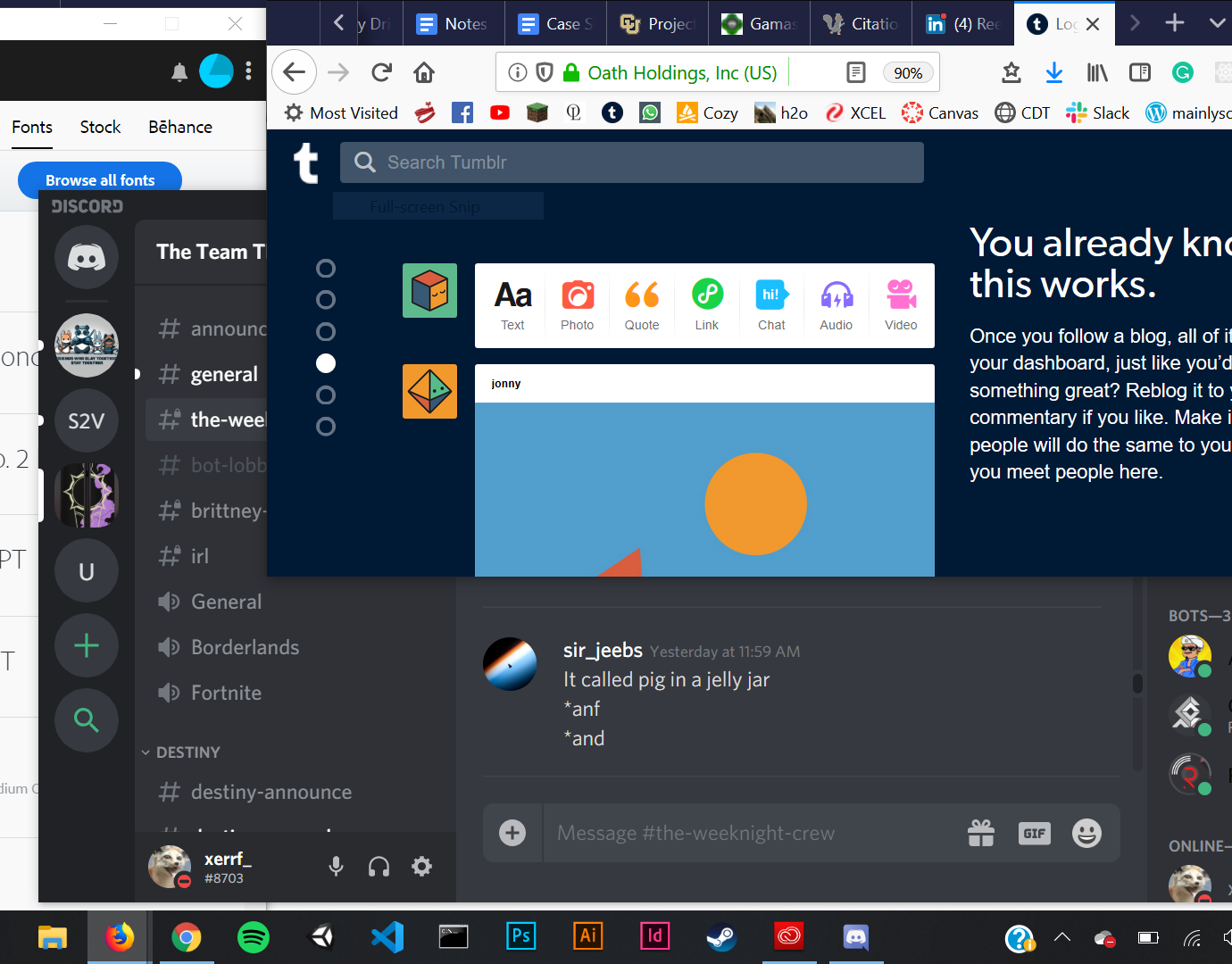This screenshot has width=1232, height=964.
Task: Toggle Firefox sidebar view
Action: [1140, 72]
